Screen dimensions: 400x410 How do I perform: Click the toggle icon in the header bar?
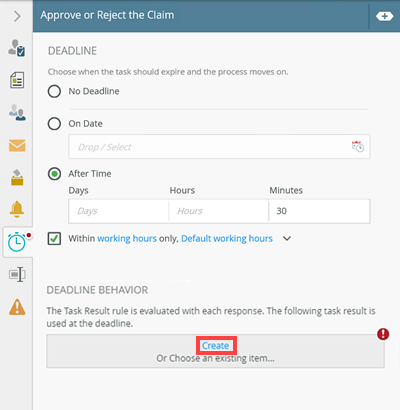point(384,16)
